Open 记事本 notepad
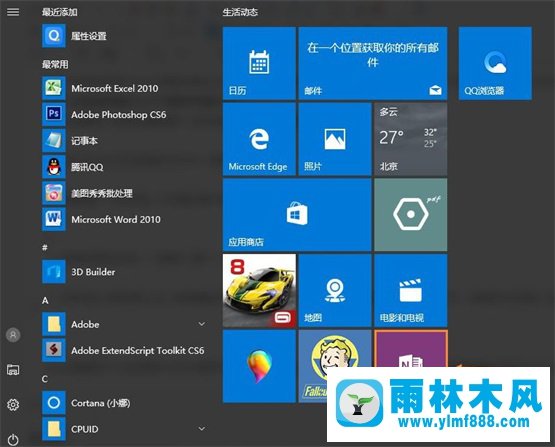This screenshot has height=447, width=555. point(124,141)
